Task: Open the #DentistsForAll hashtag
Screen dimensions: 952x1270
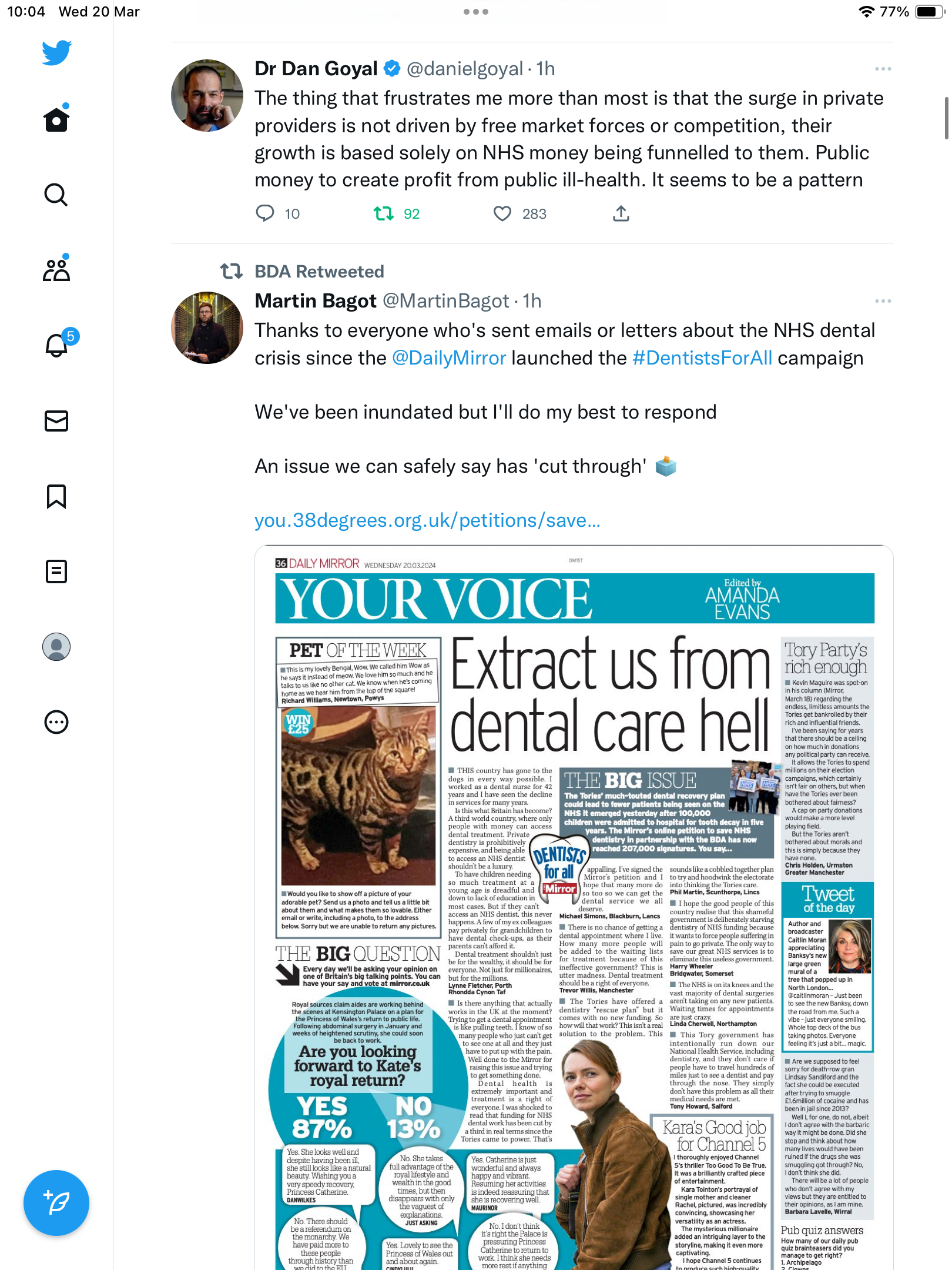Action: (x=702, y=358)
